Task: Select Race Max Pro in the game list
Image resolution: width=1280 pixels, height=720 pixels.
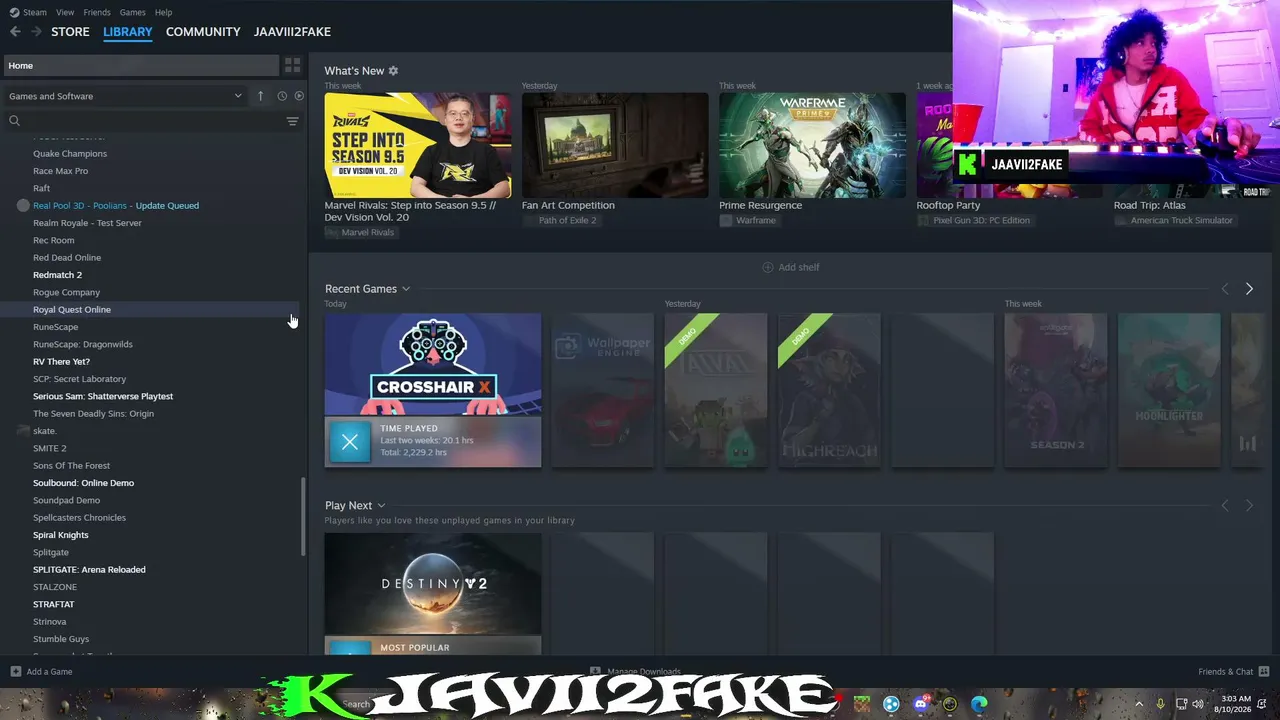Action: 61,171
